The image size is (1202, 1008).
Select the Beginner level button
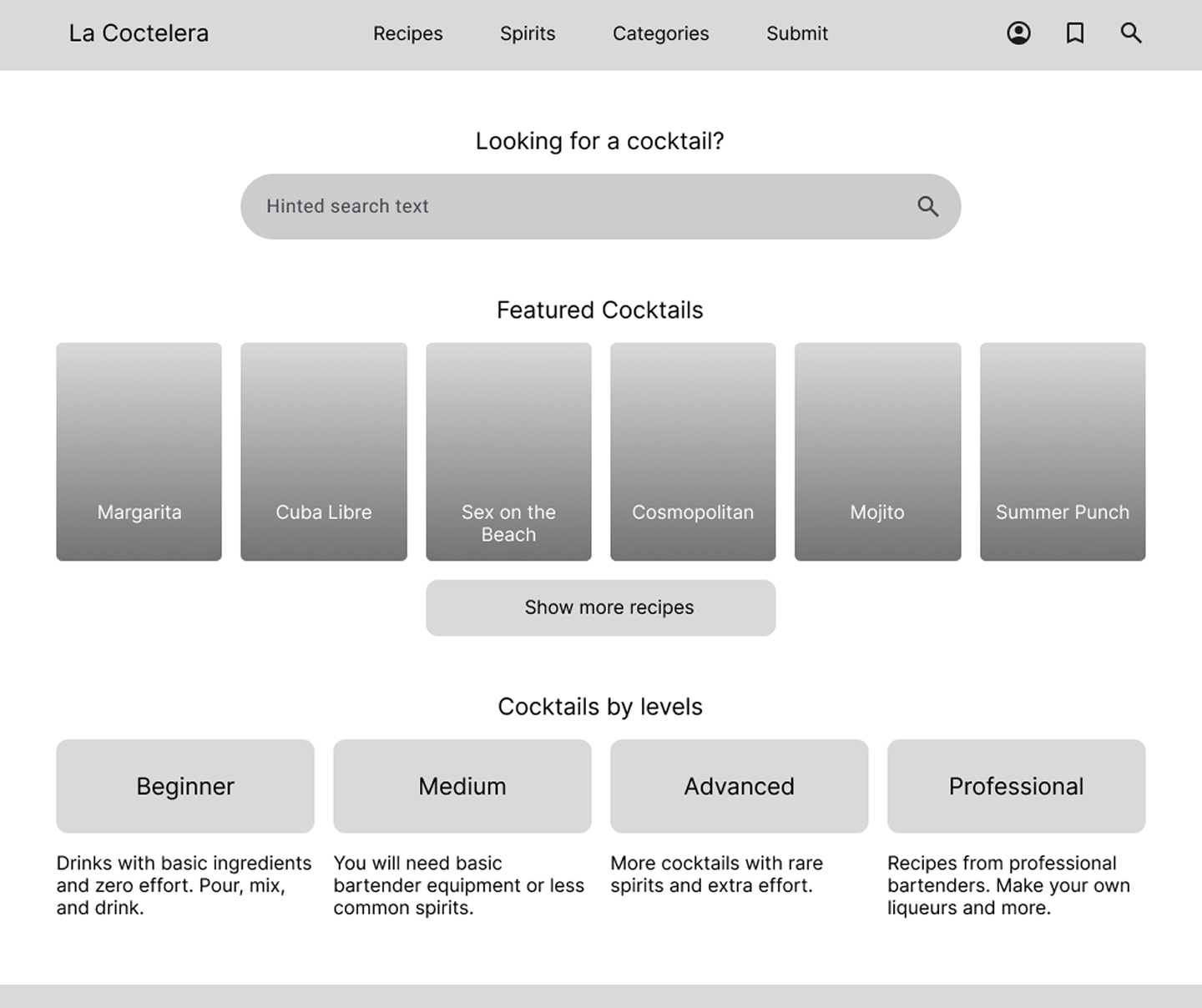point(185,786)
